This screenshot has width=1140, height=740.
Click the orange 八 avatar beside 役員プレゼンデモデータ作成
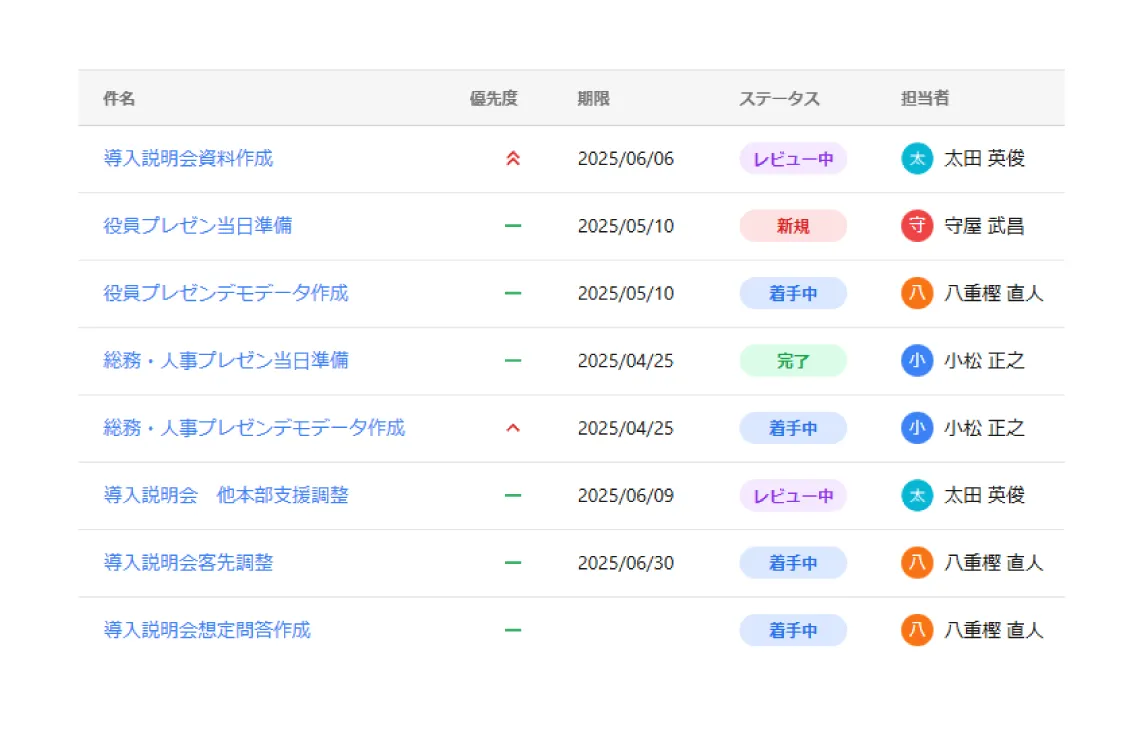point(916,293)
